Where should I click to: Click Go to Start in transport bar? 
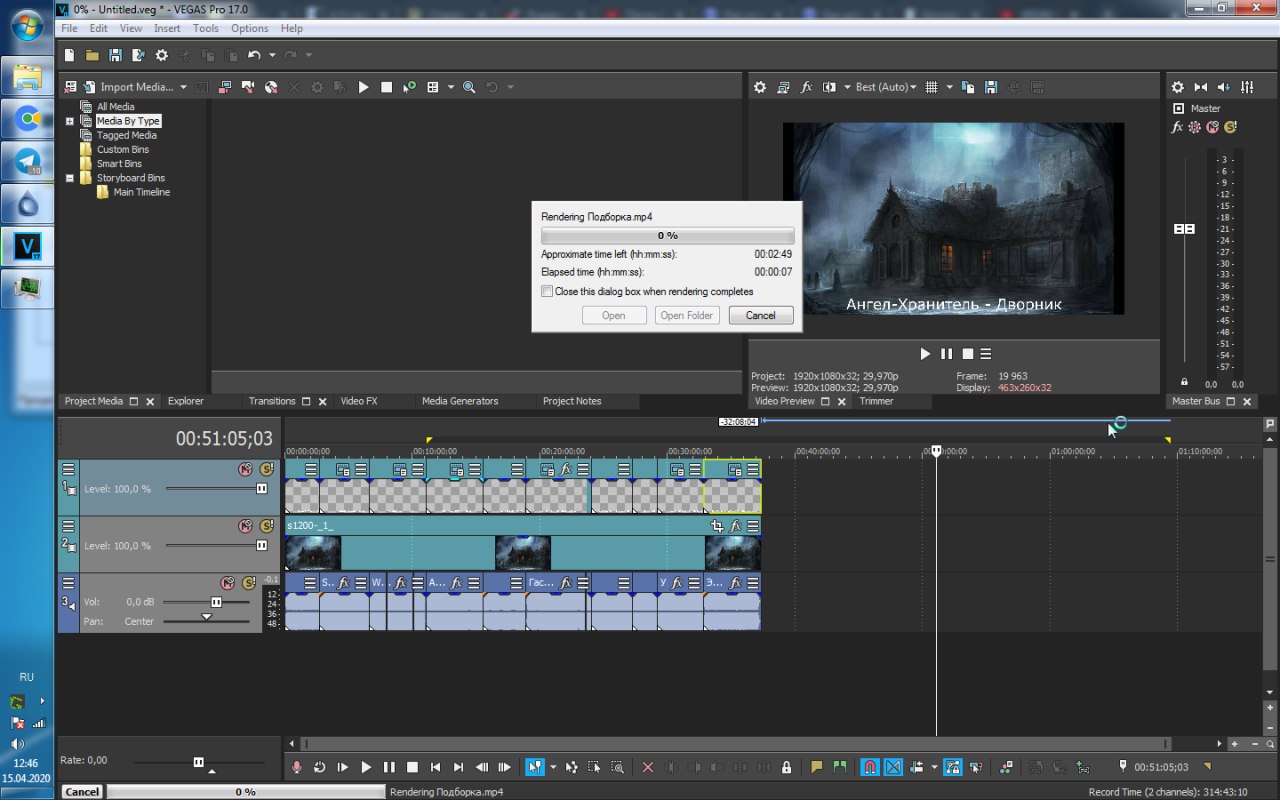435,767
